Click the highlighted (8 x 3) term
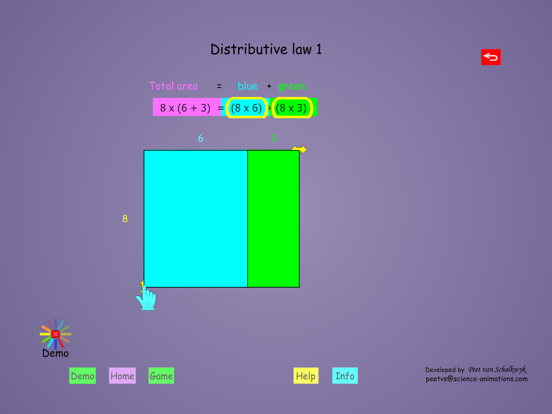 (x=291, y=108)
